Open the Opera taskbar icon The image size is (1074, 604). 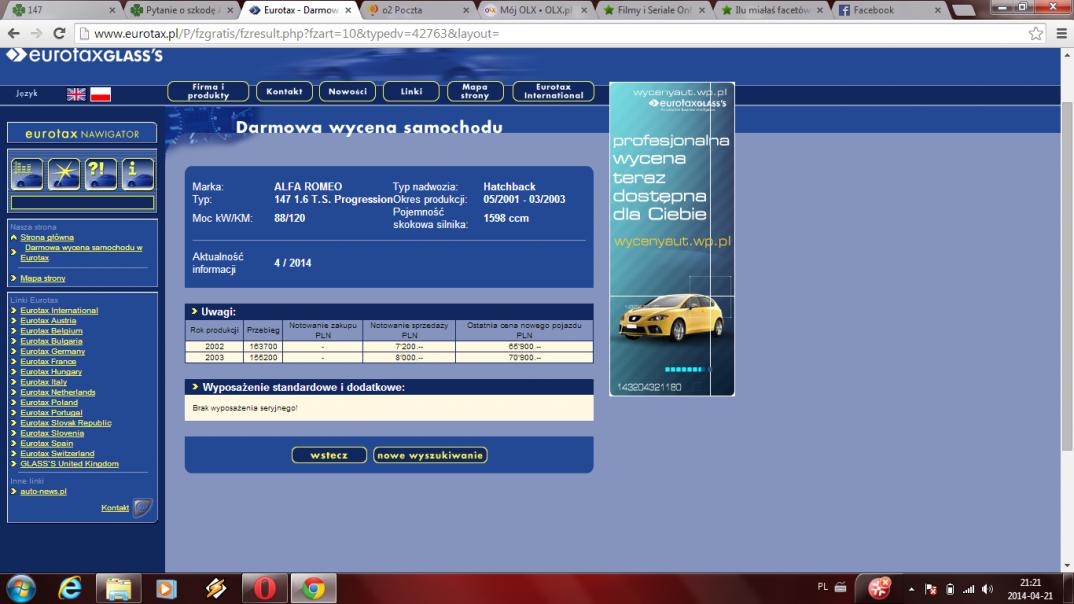(x=265, y=588)
